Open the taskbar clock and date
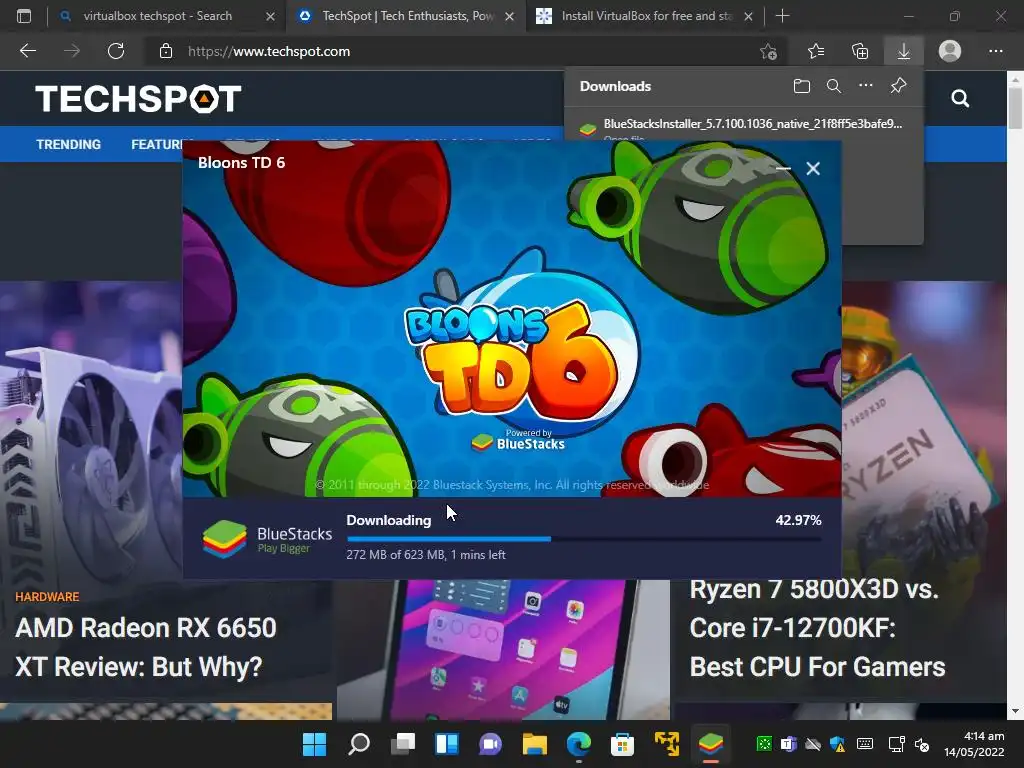Screen dimensions: 1024x768 coord(974,744)
